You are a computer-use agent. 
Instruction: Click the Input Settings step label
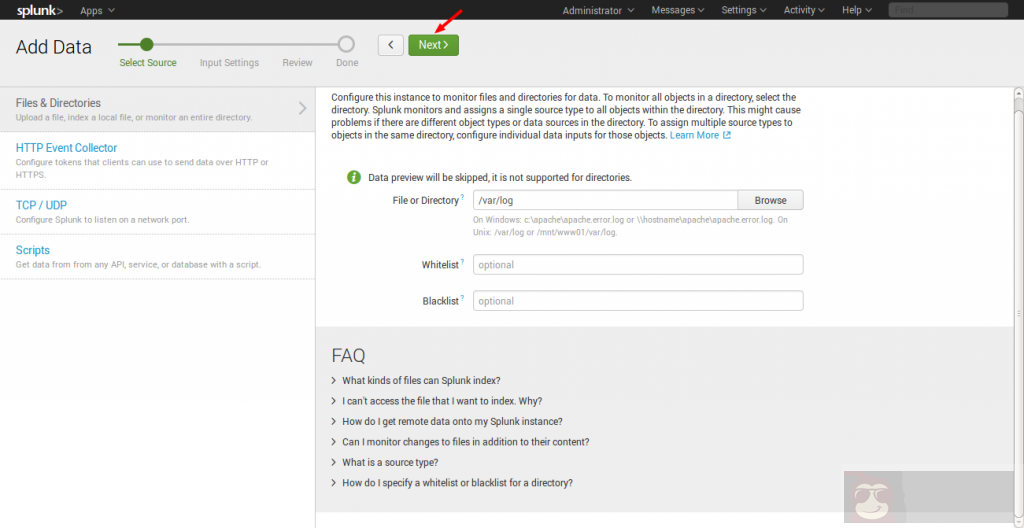[229, 63]
